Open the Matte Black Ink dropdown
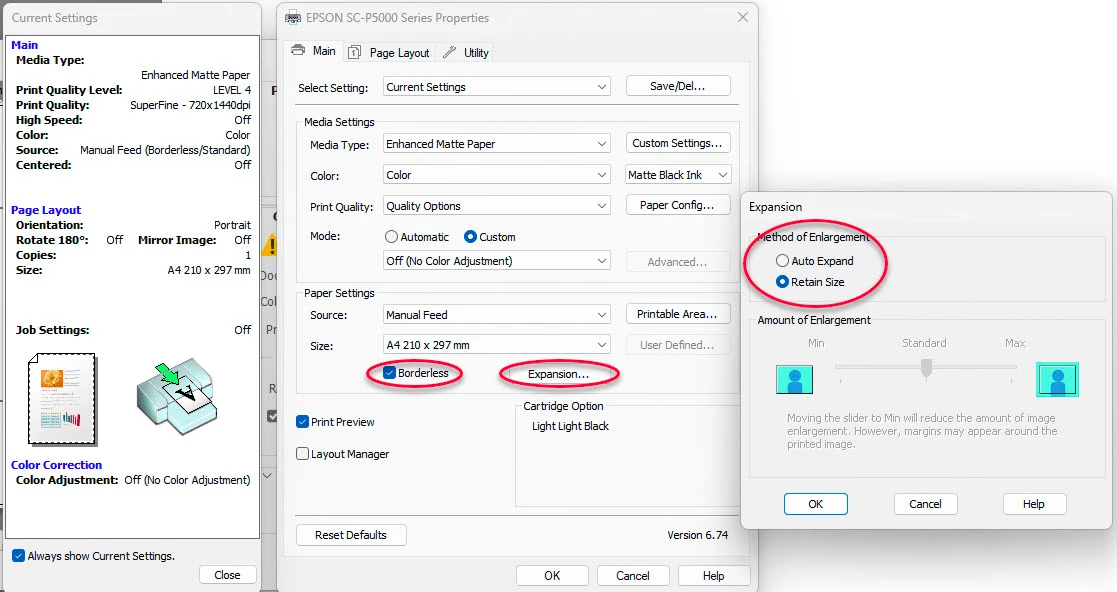1117x592 pixels. 678,175
